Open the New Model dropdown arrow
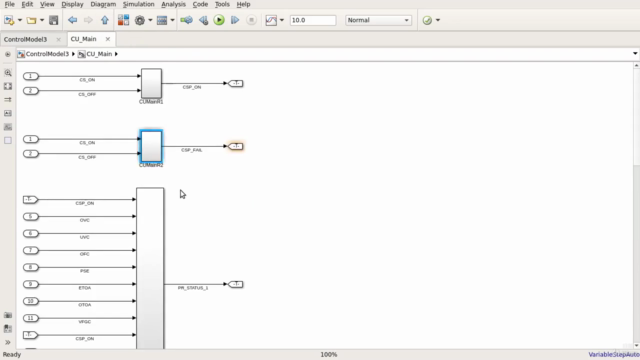Screen dimensions: 640x360 19,20
